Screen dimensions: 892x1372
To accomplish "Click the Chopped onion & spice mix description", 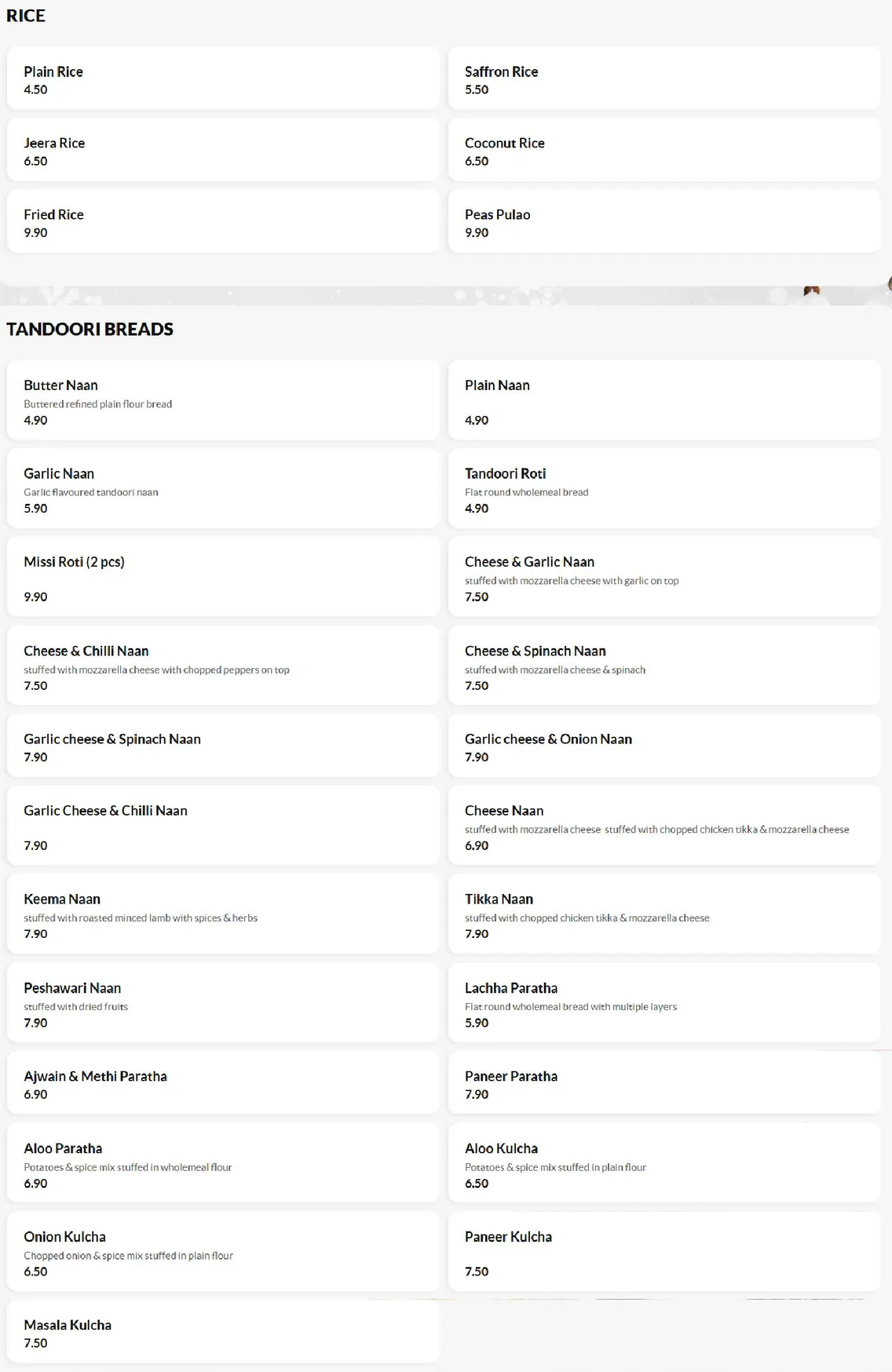I will (x=128, y=1256).
